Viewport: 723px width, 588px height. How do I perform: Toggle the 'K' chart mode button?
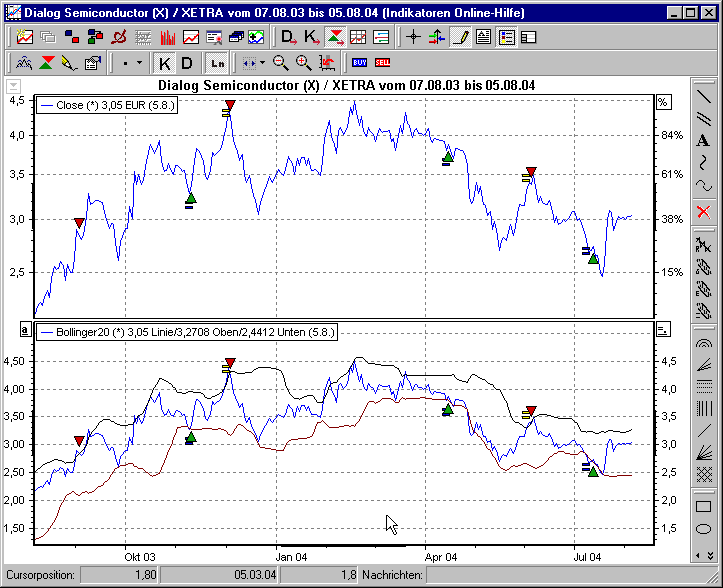[x=164, y=63]
